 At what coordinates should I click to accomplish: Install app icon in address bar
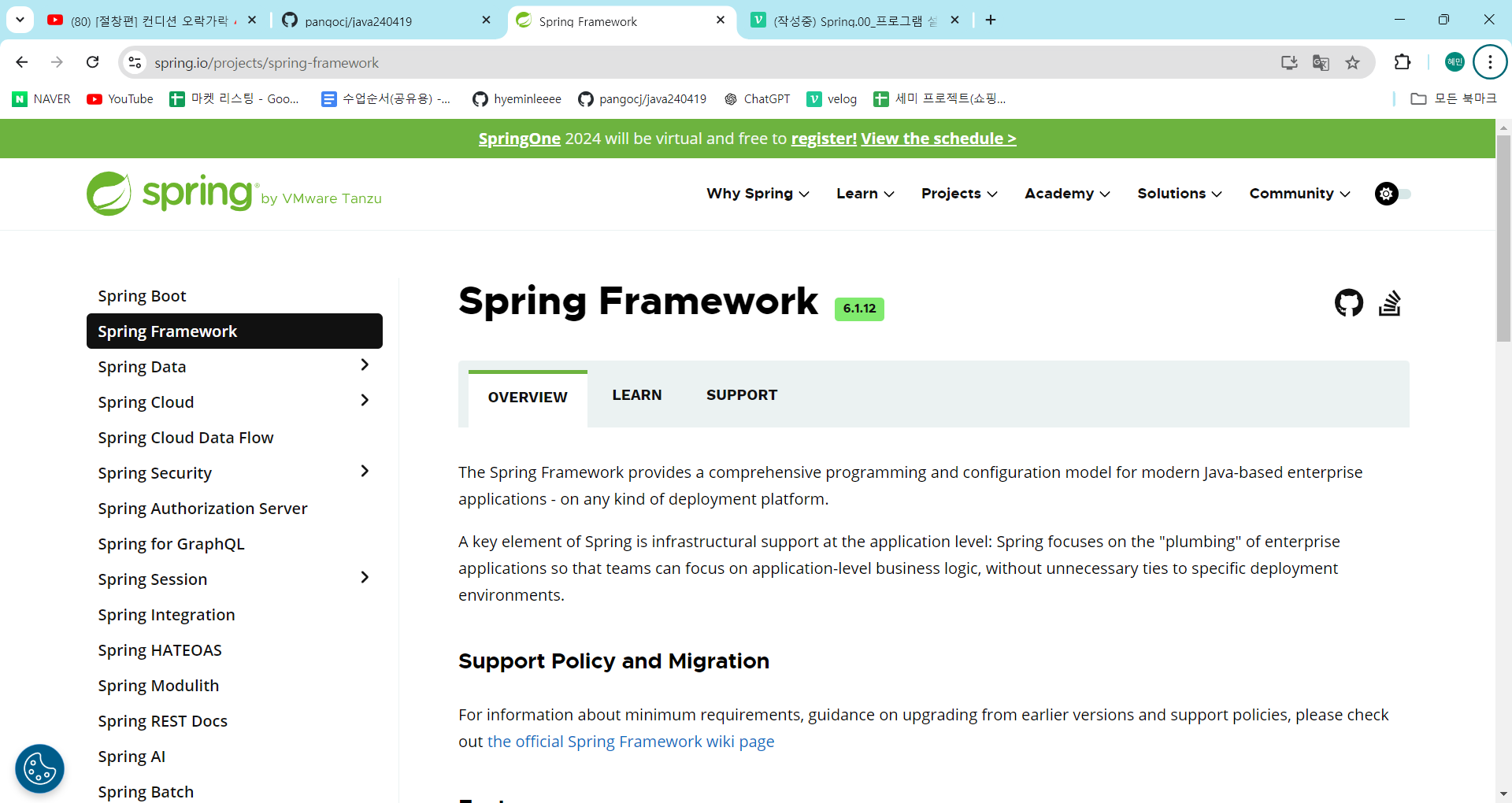[1289, 62]
